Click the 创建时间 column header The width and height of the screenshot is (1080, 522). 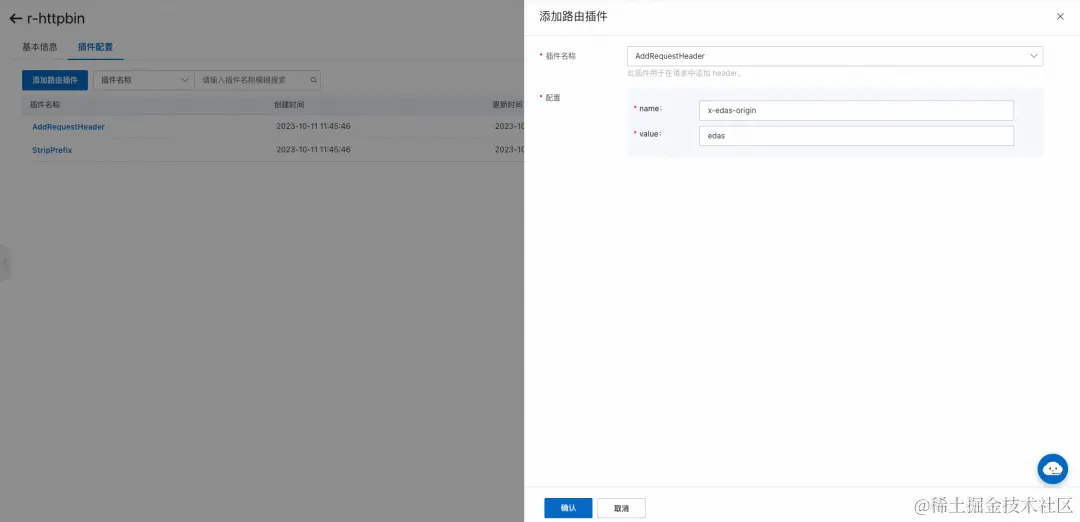point(289,105)
